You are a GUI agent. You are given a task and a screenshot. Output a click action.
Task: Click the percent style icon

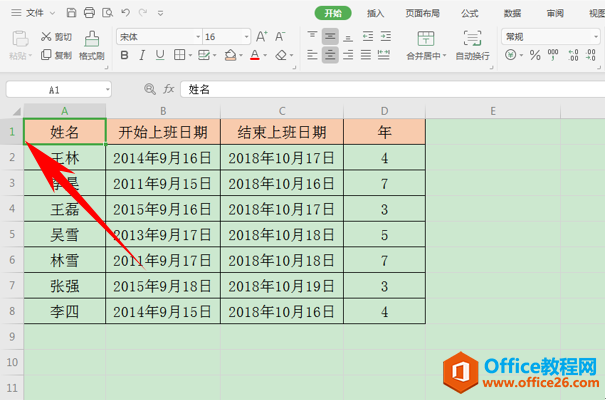click(x=535, y=55)
